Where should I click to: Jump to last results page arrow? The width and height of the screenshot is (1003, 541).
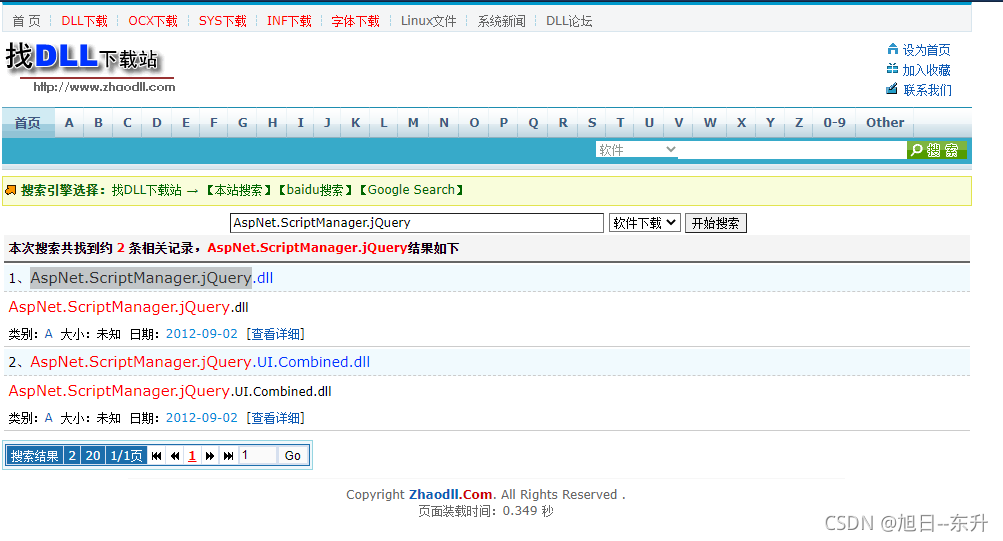click(x=228, y=456)
